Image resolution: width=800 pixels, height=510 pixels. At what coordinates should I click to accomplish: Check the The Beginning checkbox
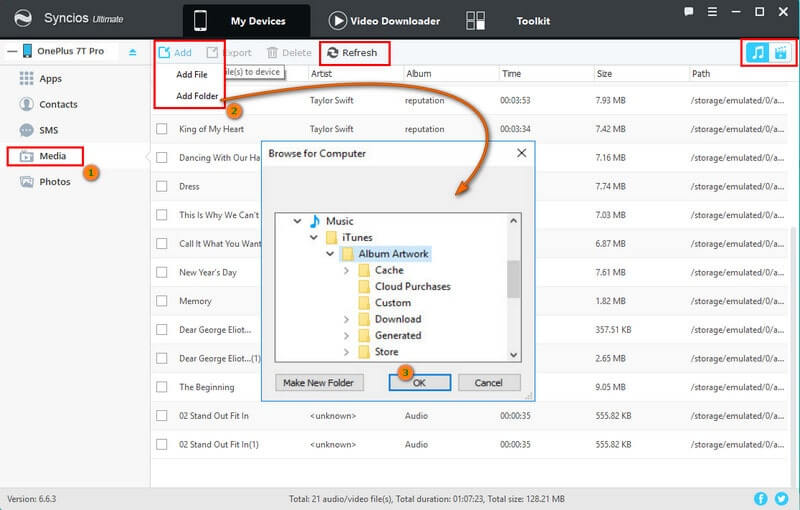162,387
